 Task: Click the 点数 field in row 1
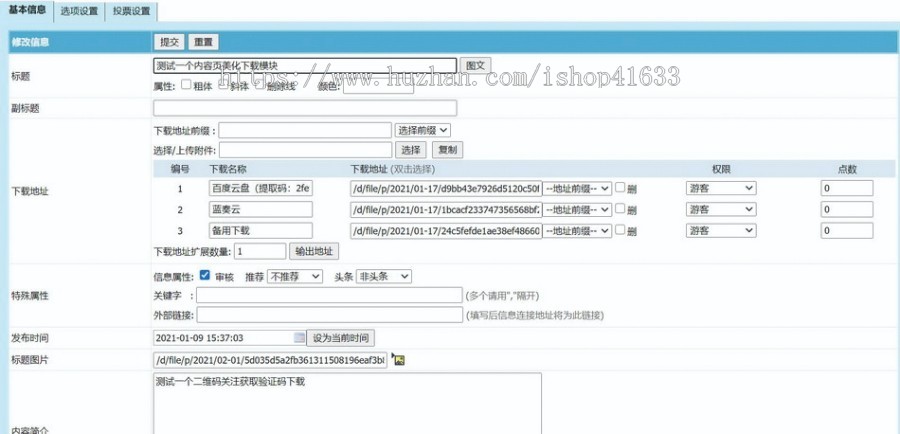point(847,188)
